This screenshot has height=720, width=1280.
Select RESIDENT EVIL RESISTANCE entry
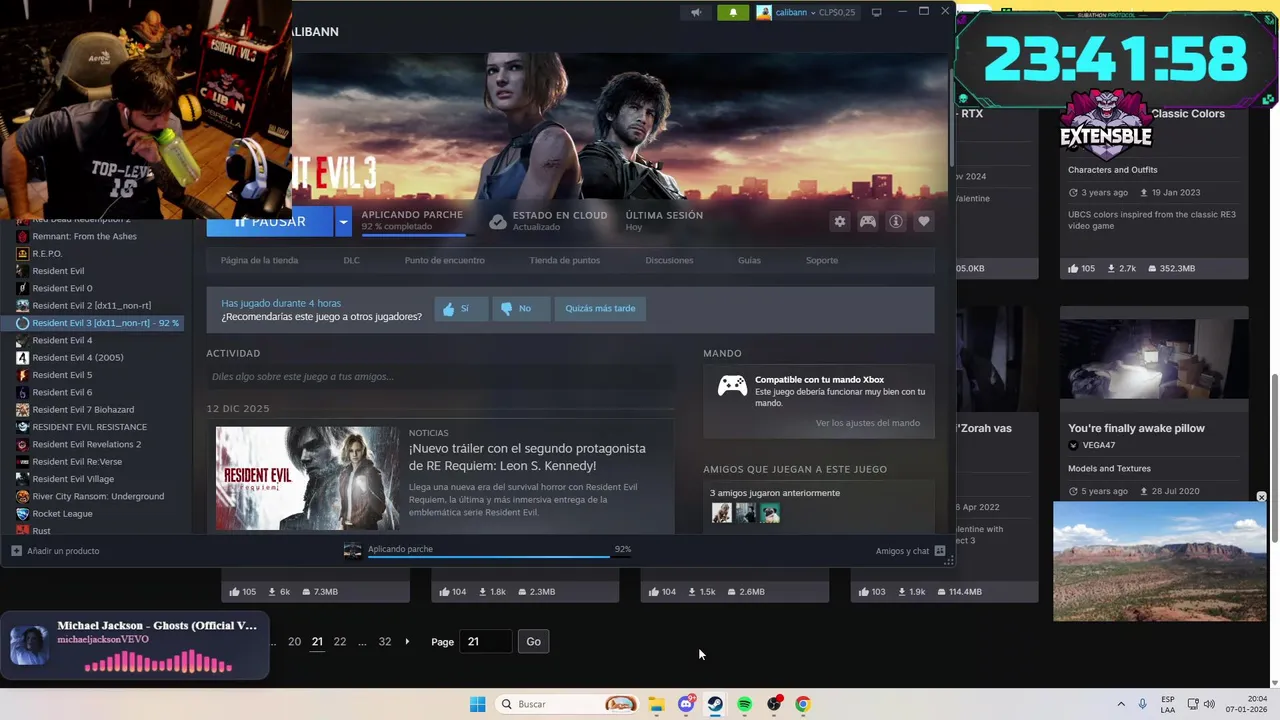[89, 427]
